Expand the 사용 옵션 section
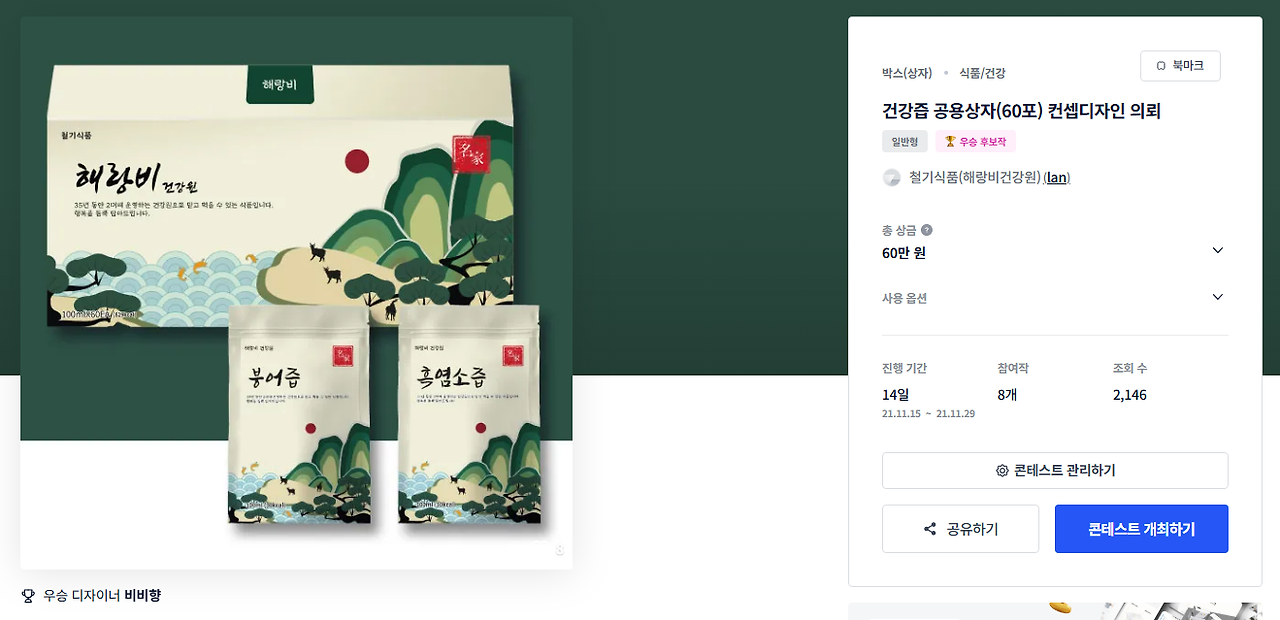The width and height of the screenshot is (1280, 620). pyautogui.click(x=1055, y=298)
